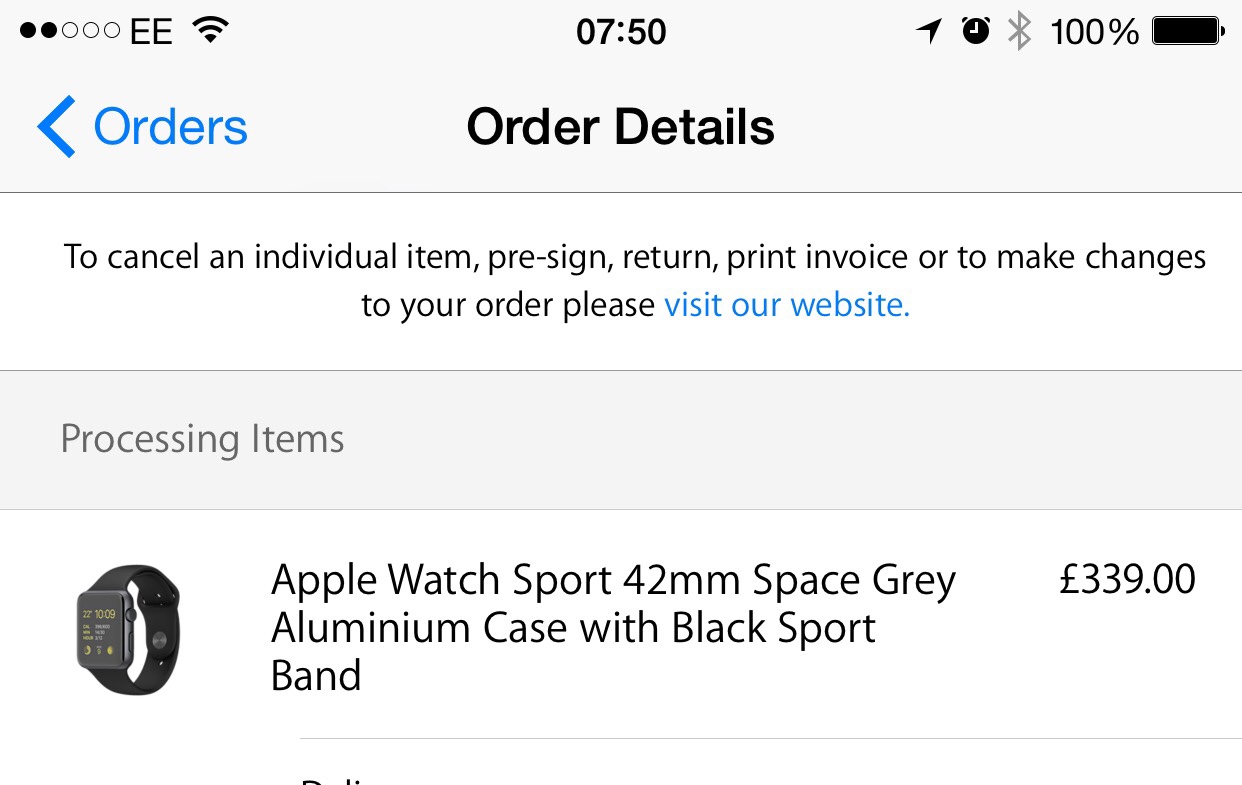Tap the £339.00 price

pyautogui.click(x=1127, y=580)
